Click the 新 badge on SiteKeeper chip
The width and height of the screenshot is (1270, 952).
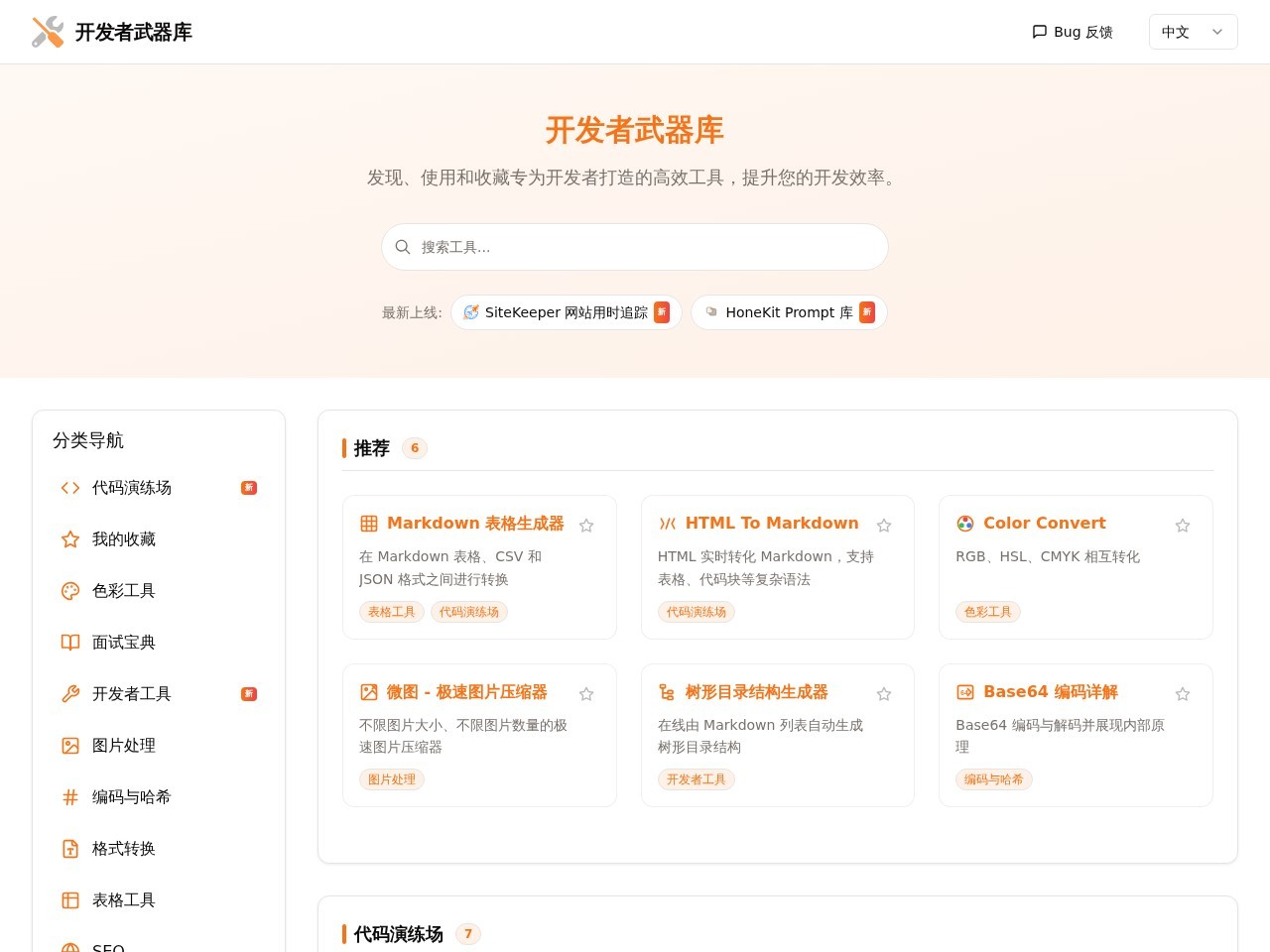point(662,312)
